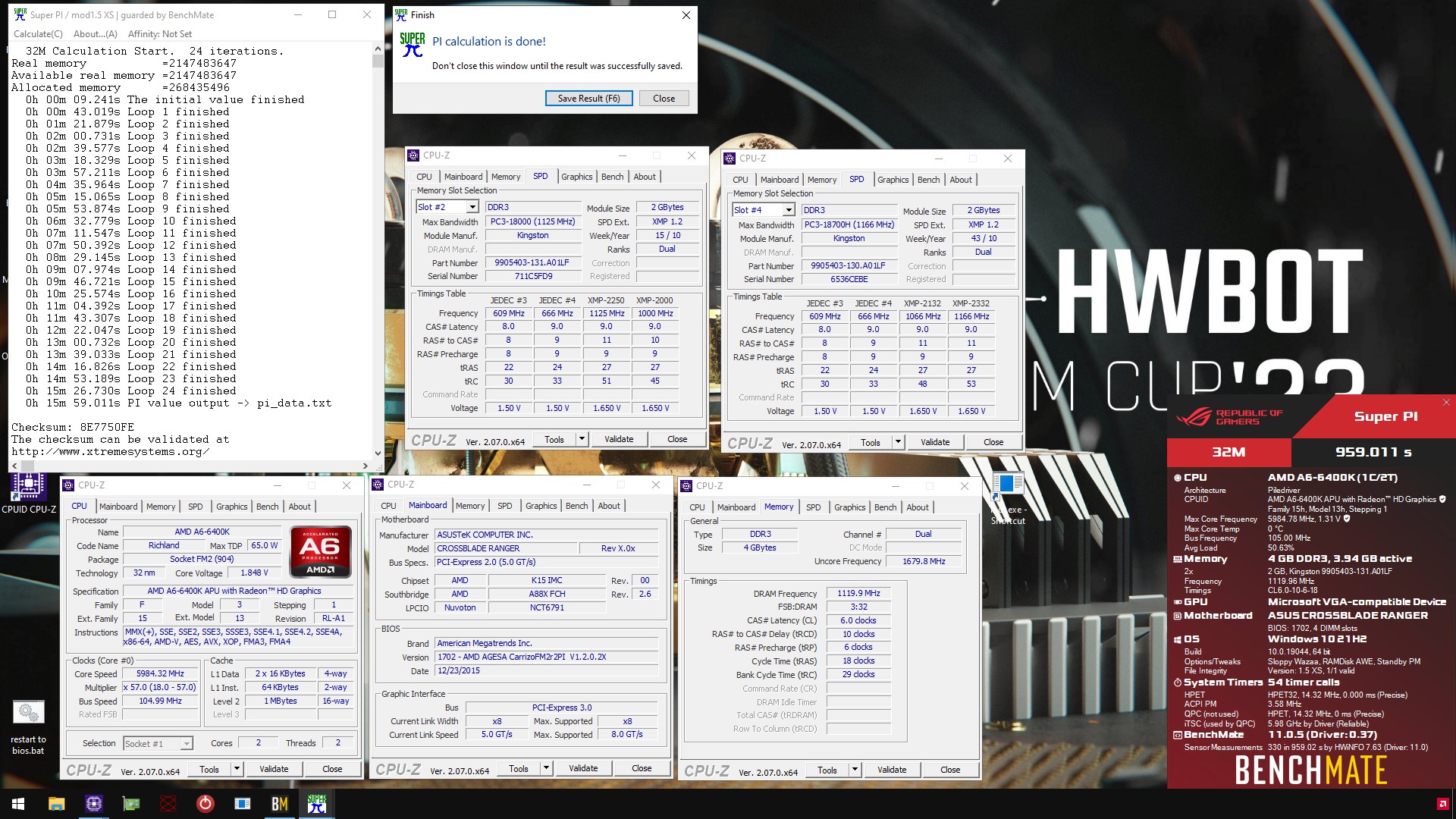The image size is (1456, 819).
Task: Open the blue window taskbar icon
Action: coord(242,804)
